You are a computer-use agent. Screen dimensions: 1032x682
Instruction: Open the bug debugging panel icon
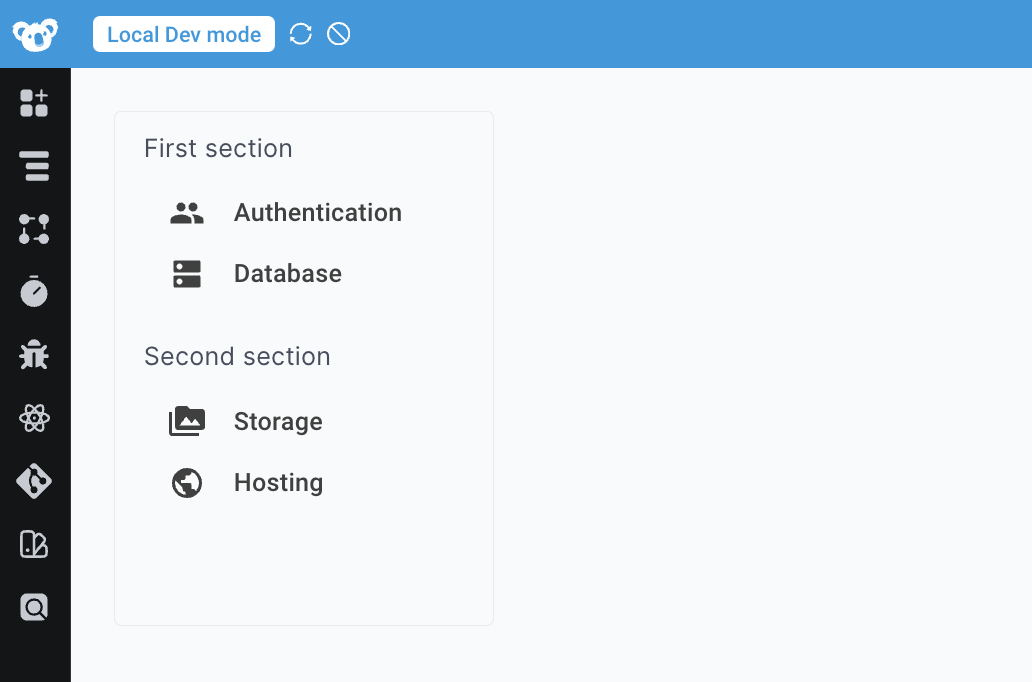coord(35,355)
